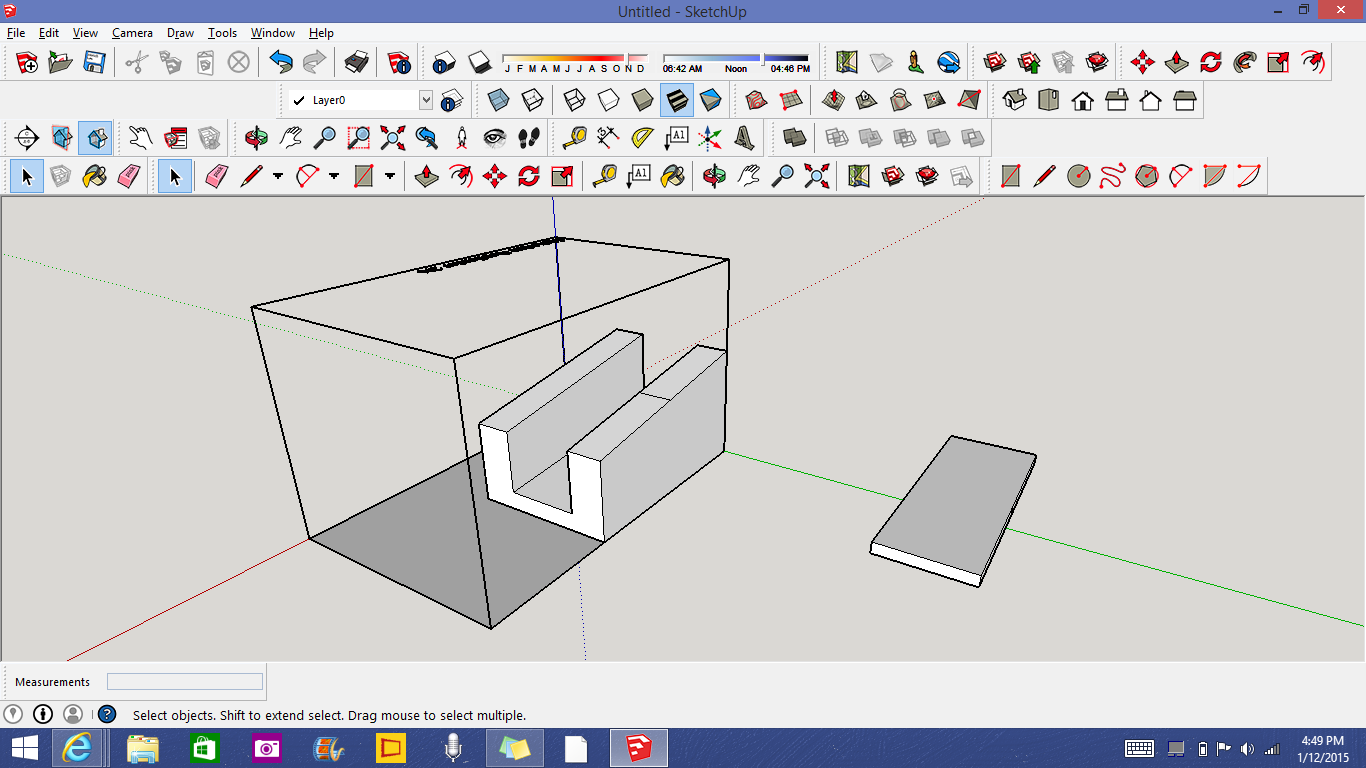
Task: Open the File menu
Action: (x=16, y=33)
